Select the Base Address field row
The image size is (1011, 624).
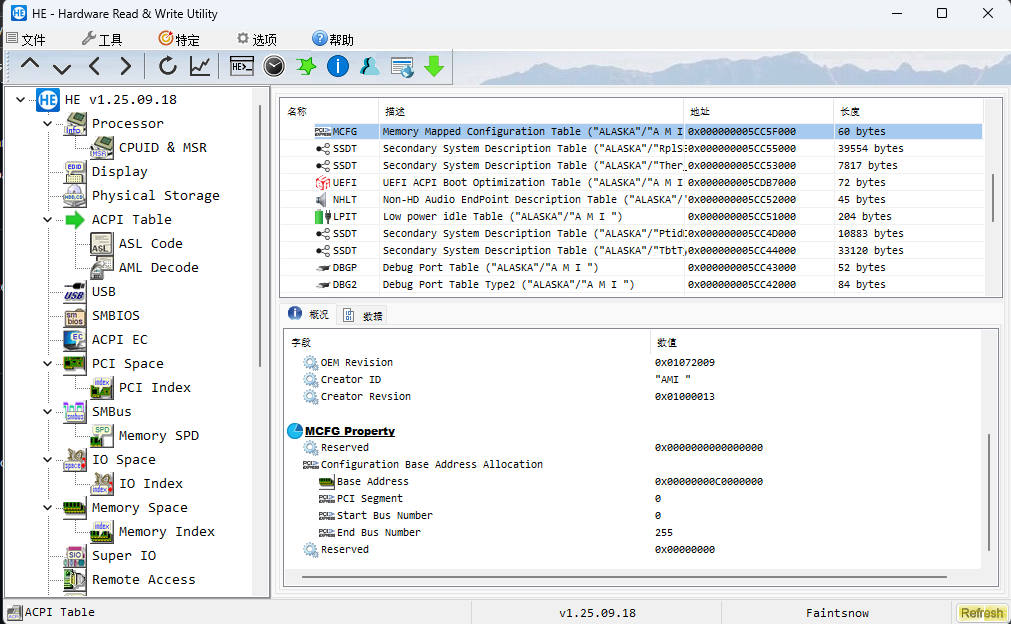click(632, 482)
